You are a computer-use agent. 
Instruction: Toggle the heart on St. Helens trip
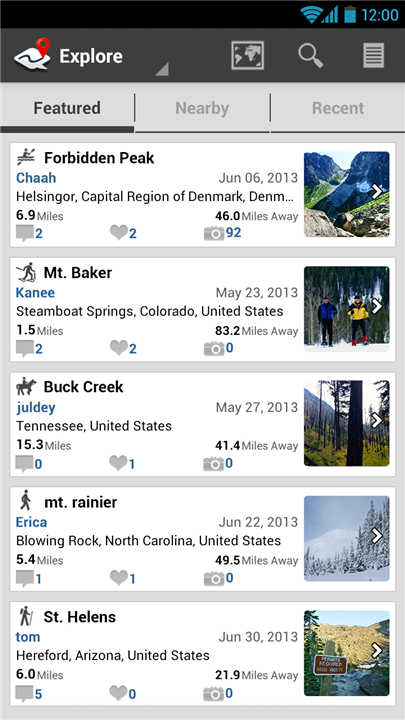coord(118,693)
